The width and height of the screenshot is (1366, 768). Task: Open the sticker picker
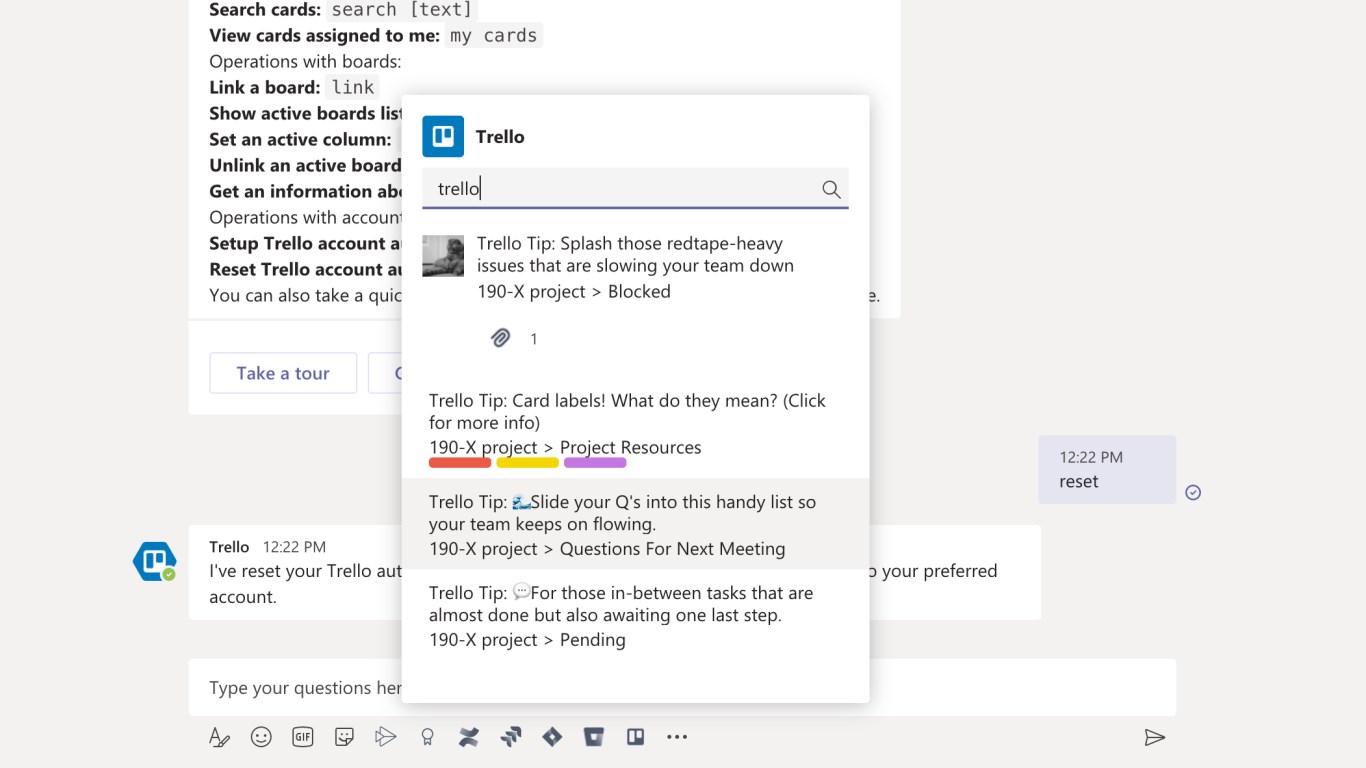pos(344,738)
